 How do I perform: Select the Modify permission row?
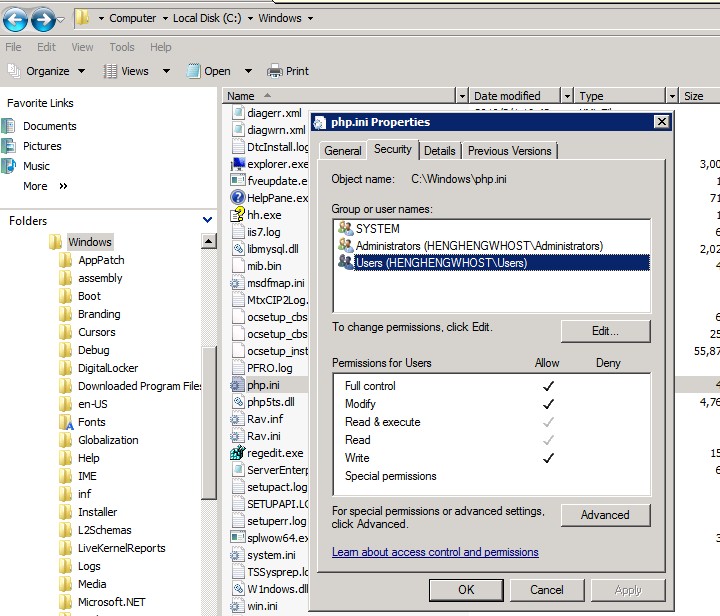(491, 404)
